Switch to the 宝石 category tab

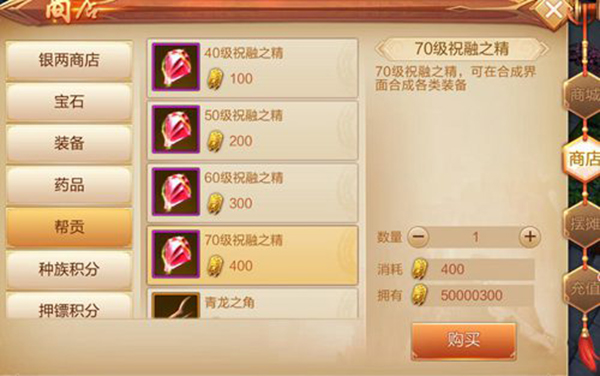(x=69, y=102)
